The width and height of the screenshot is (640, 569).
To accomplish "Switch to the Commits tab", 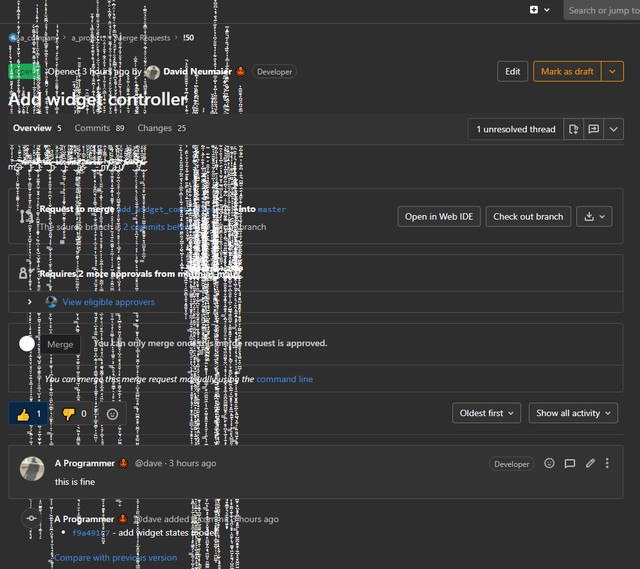I will tap(99, 128).
